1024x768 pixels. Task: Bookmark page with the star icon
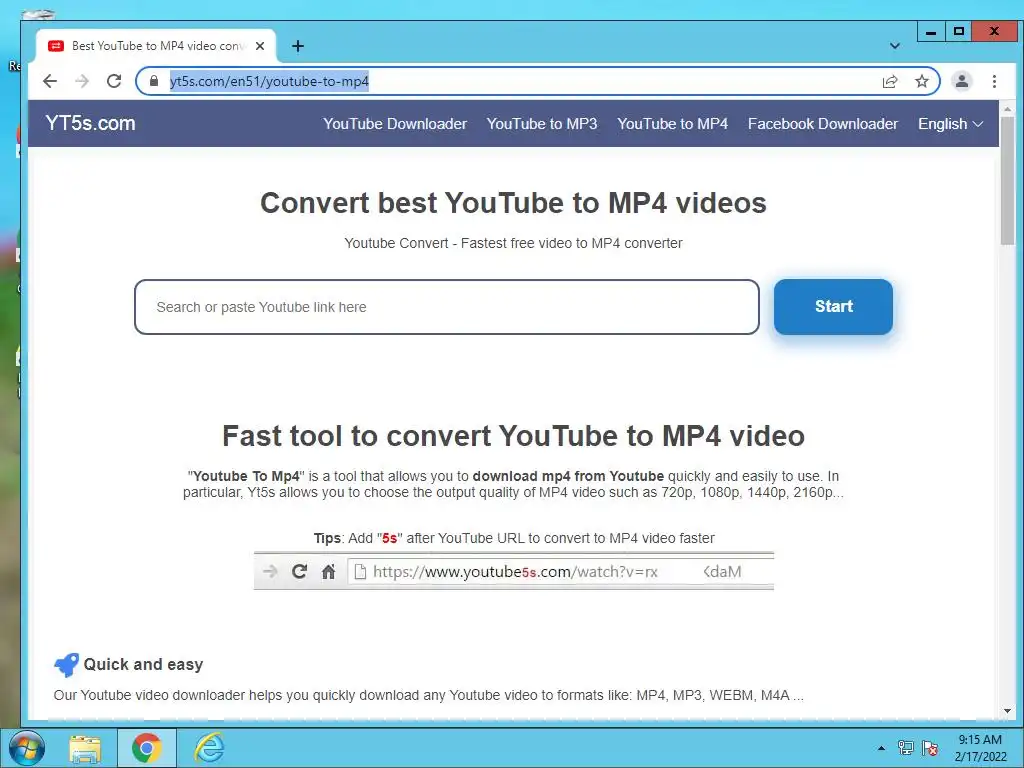pyautogui.click(x=921, y=81)
